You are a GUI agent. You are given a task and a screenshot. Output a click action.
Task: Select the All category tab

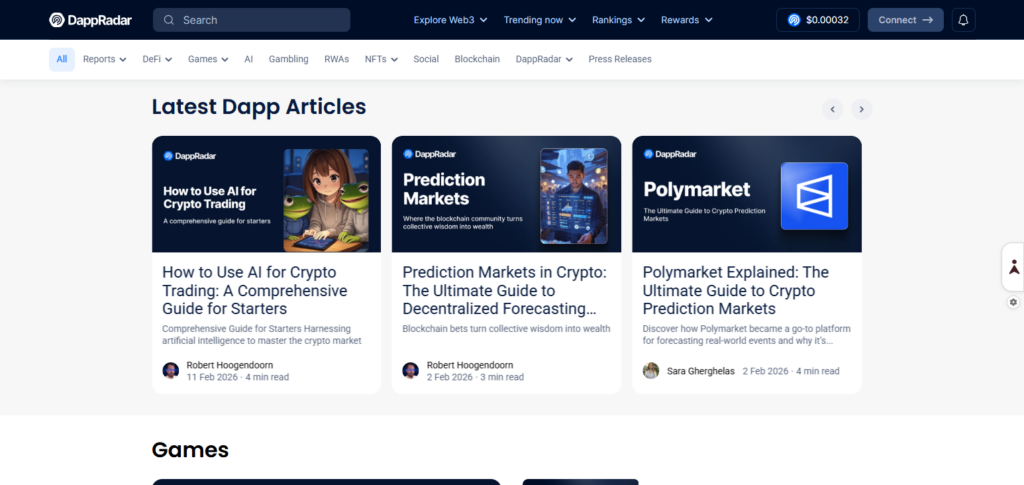tap(62, 59)
